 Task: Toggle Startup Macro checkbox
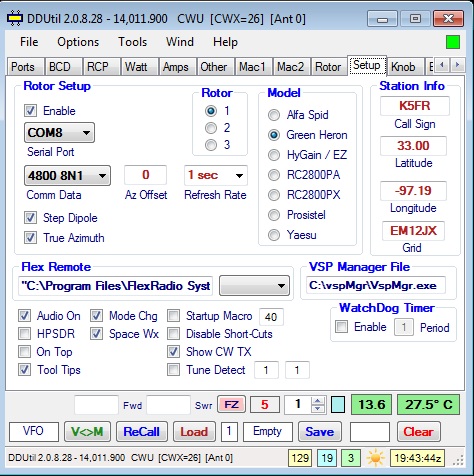click(x=173, y=316)
